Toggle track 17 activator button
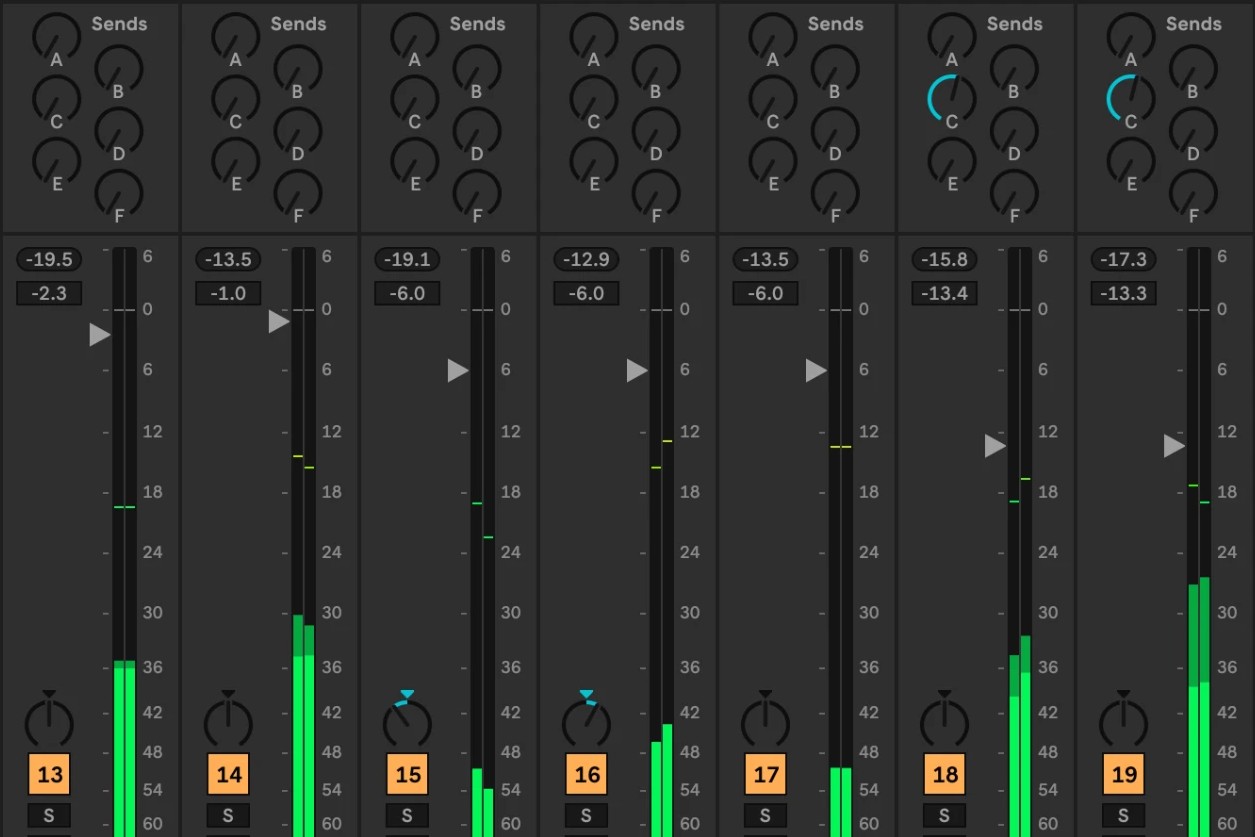 click(765, 774)
